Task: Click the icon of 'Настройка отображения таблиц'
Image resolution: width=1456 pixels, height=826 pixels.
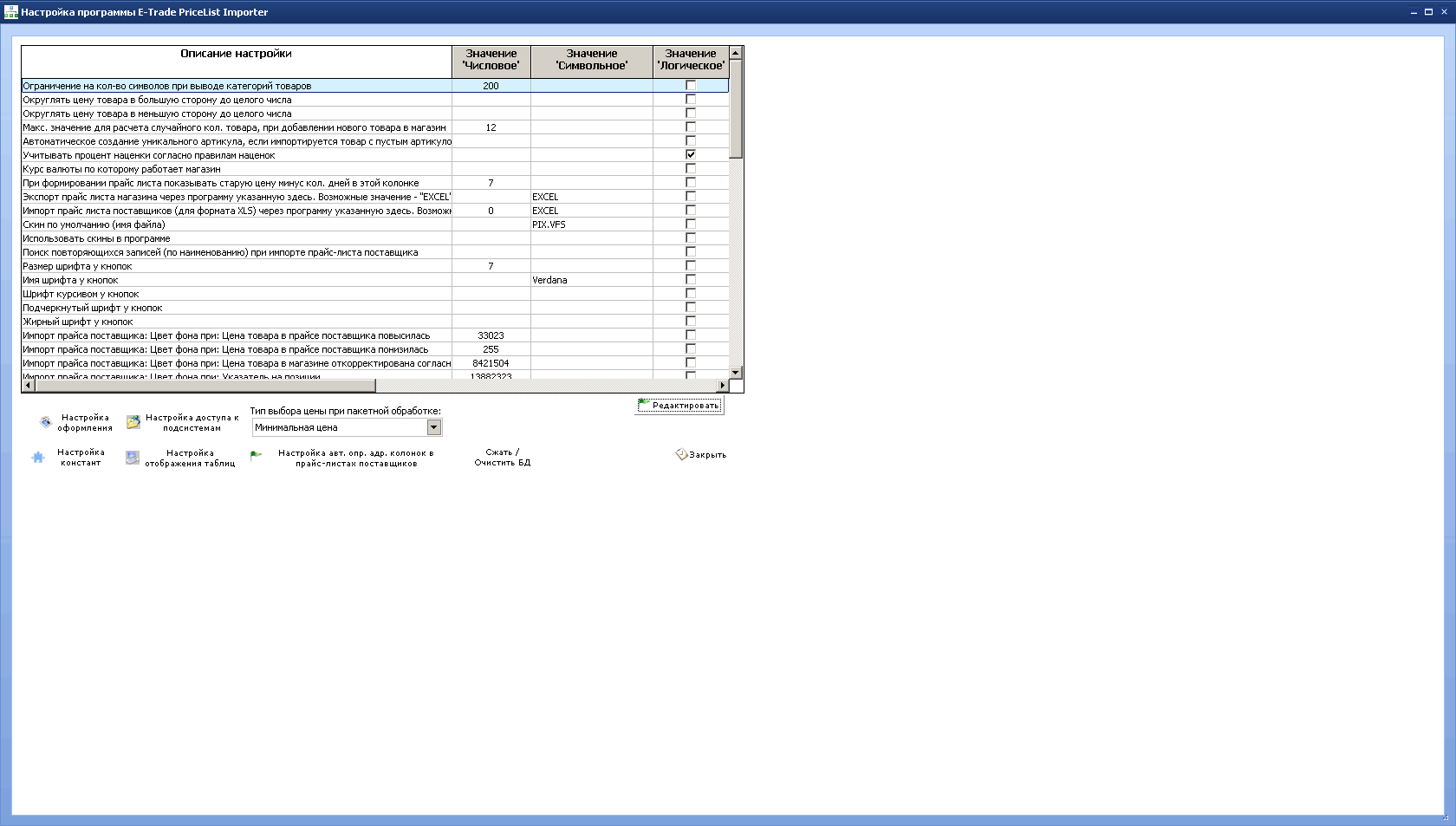Action: pos(133,458)
